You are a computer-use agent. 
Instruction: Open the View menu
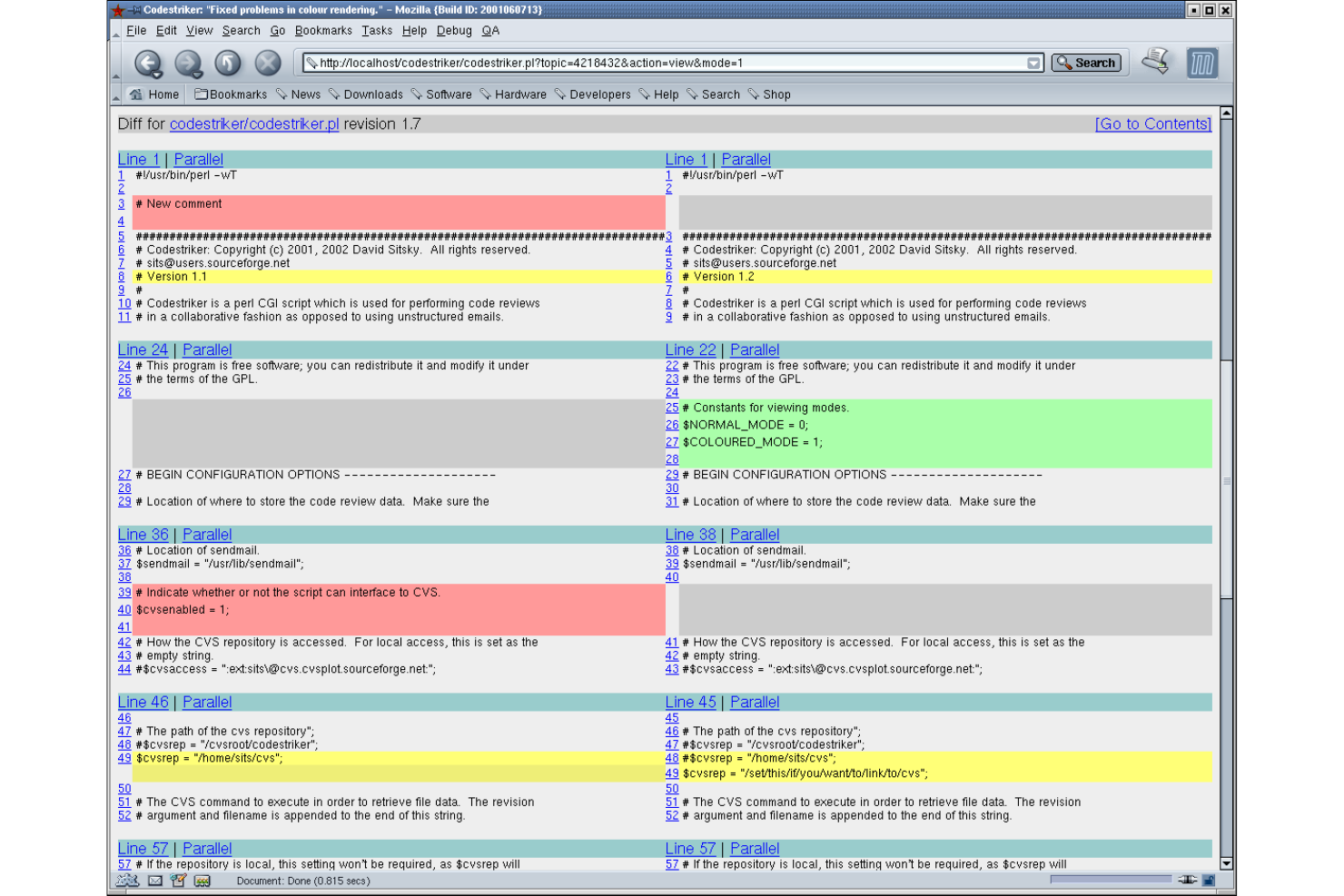pos(199,31)
